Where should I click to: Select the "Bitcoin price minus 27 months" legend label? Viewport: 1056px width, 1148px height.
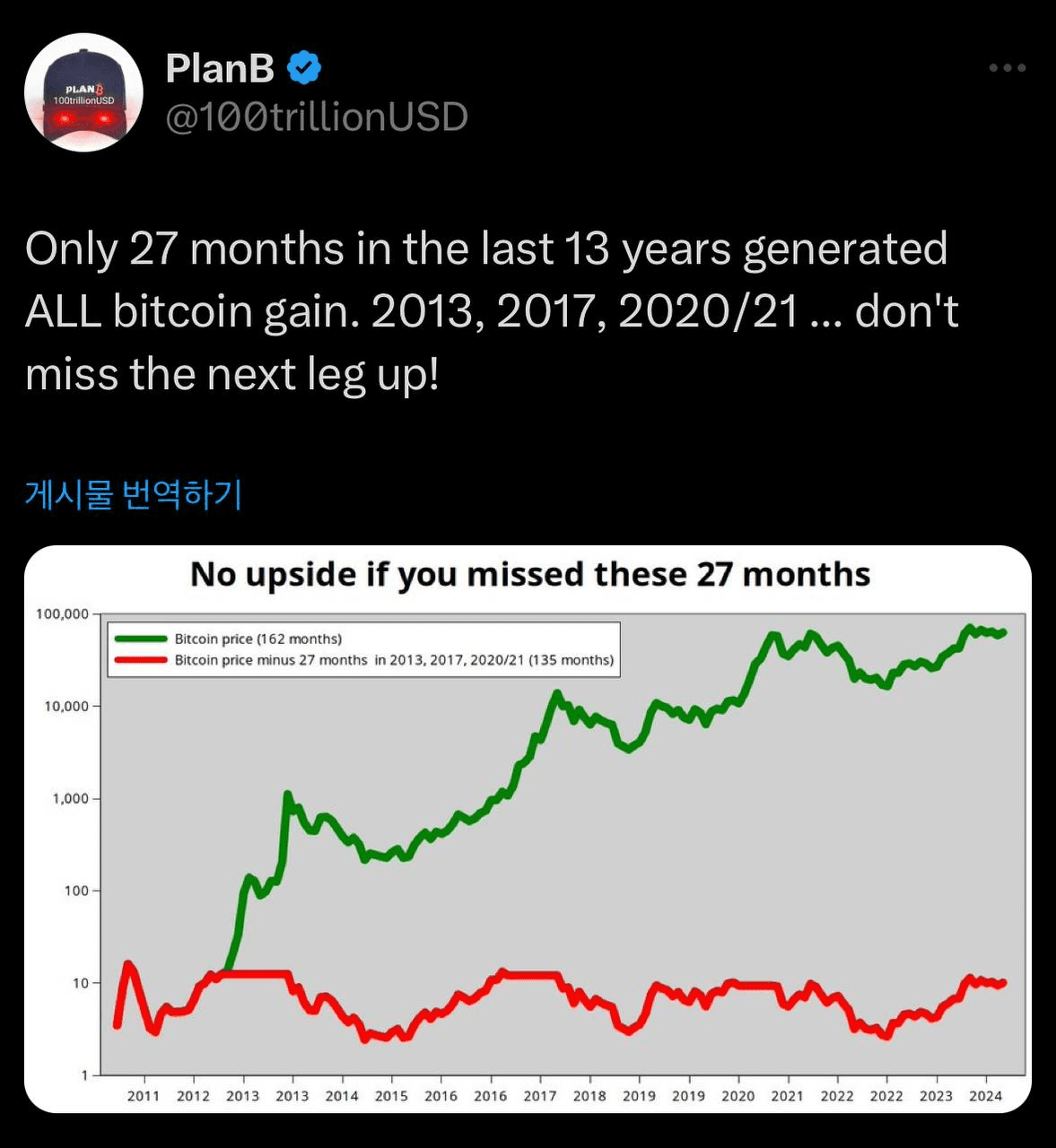tap(394, 660)
